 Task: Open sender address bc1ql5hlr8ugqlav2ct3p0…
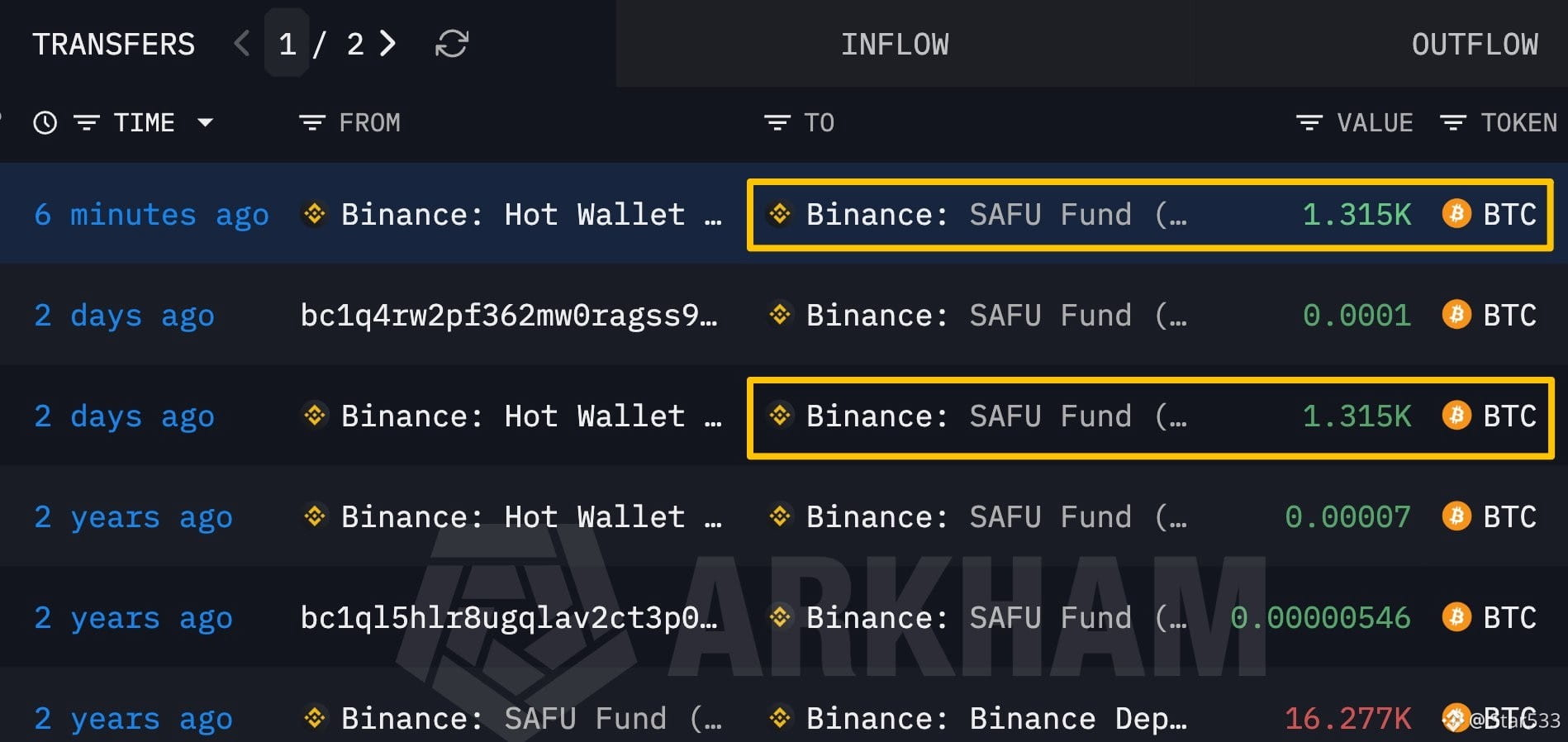coord(509,618)
